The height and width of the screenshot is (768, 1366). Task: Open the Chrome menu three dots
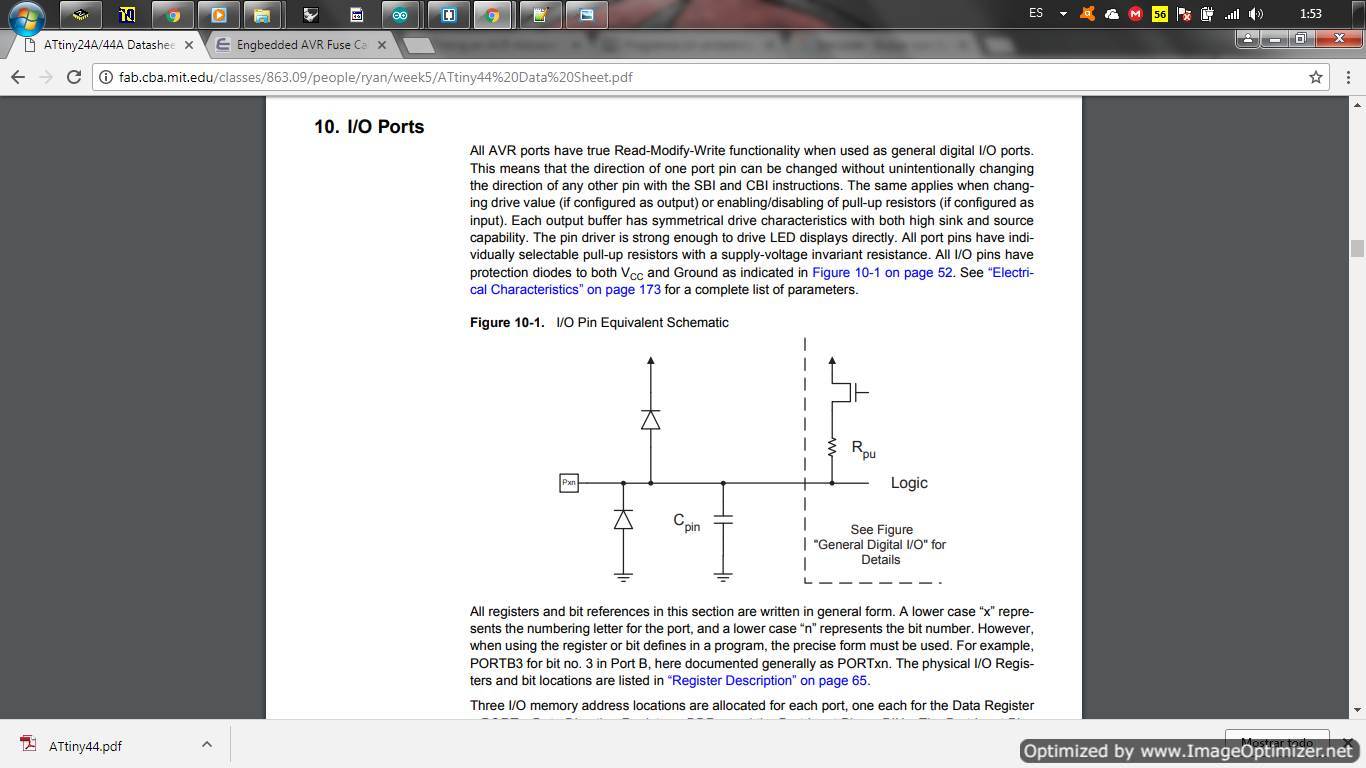pos(1348,77)
